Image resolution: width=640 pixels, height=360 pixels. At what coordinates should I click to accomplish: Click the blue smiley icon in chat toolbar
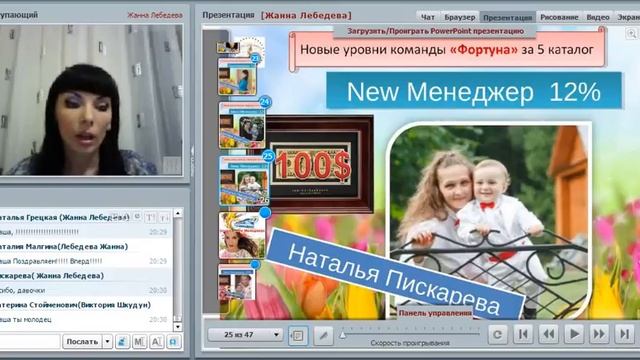[x=173, y=341]
